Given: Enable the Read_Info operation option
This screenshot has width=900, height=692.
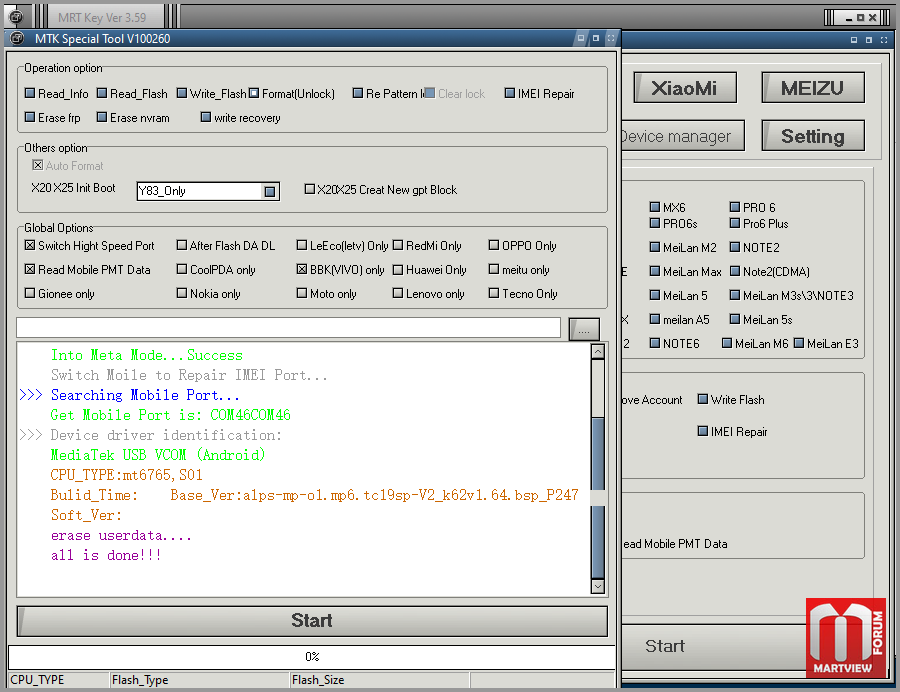Looking at the screenshot, I should click(x=30, y=94).
